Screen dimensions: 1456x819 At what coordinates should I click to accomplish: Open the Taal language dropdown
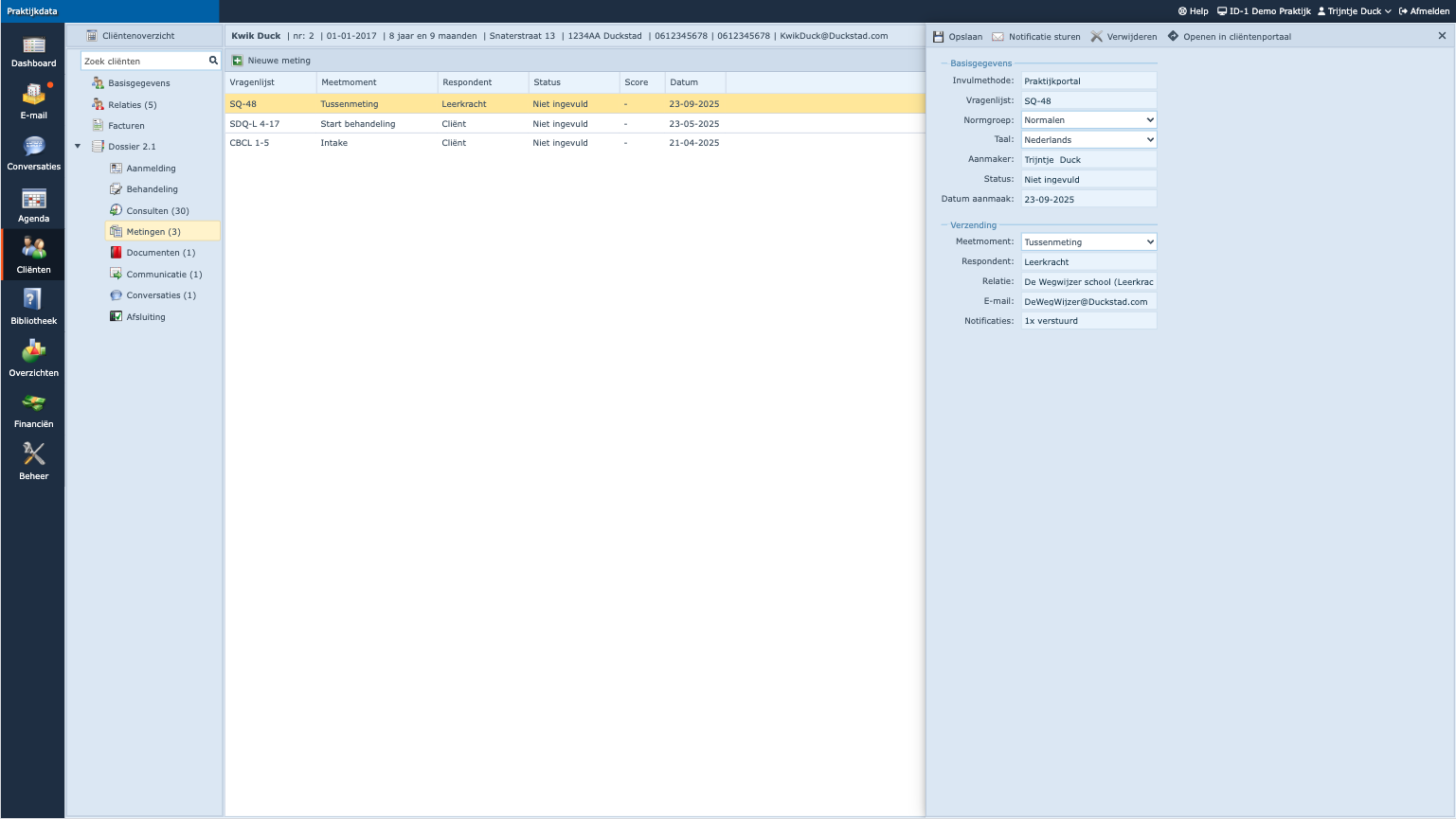tap(1088, 140)
